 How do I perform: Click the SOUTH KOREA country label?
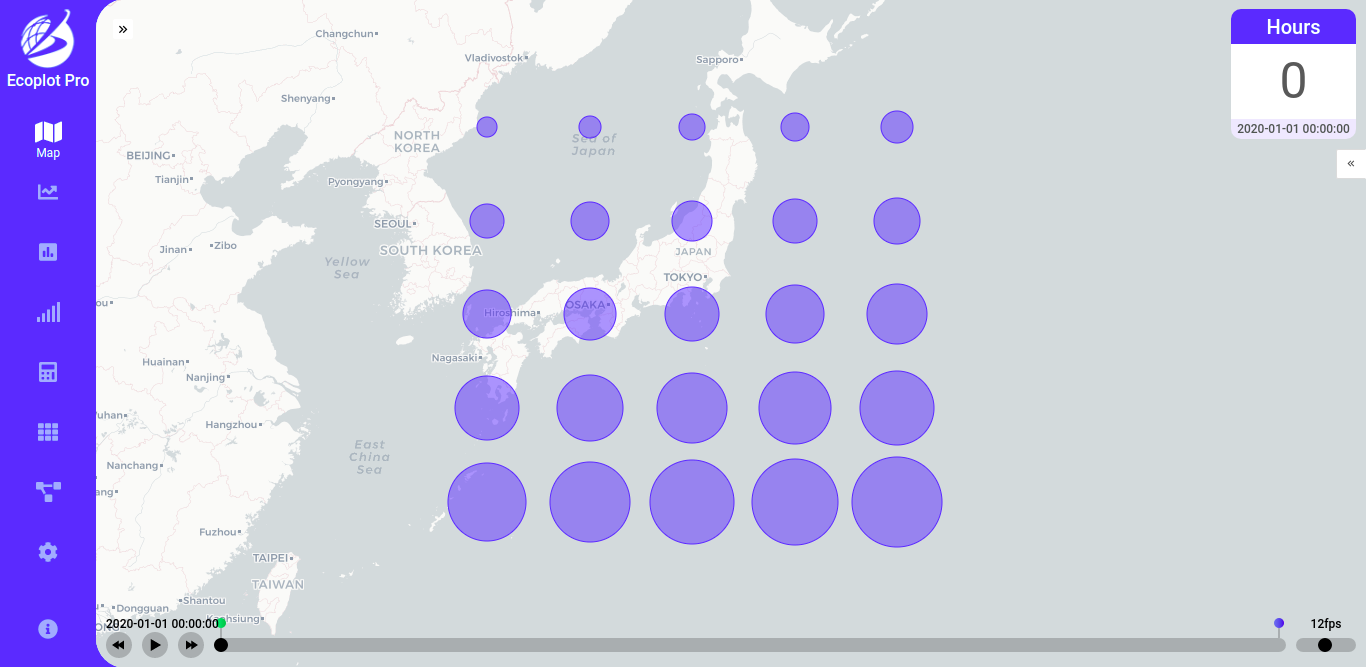(431, 250)
